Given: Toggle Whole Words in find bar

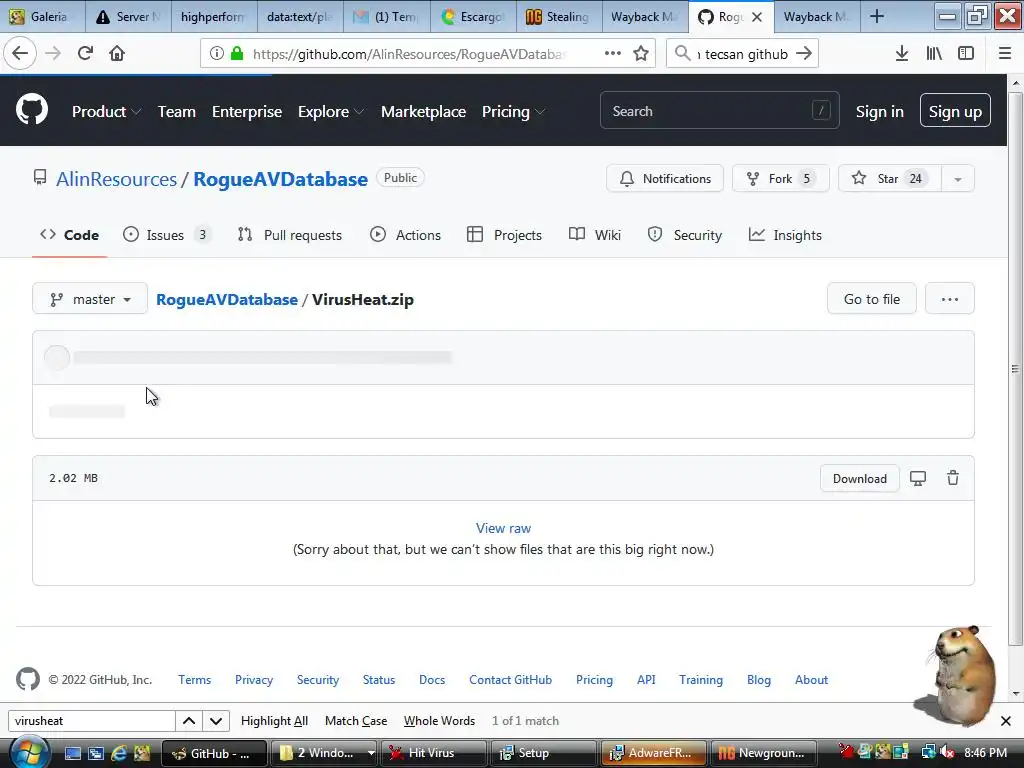Looking at the screenshot, I should [x=440, y=721].
